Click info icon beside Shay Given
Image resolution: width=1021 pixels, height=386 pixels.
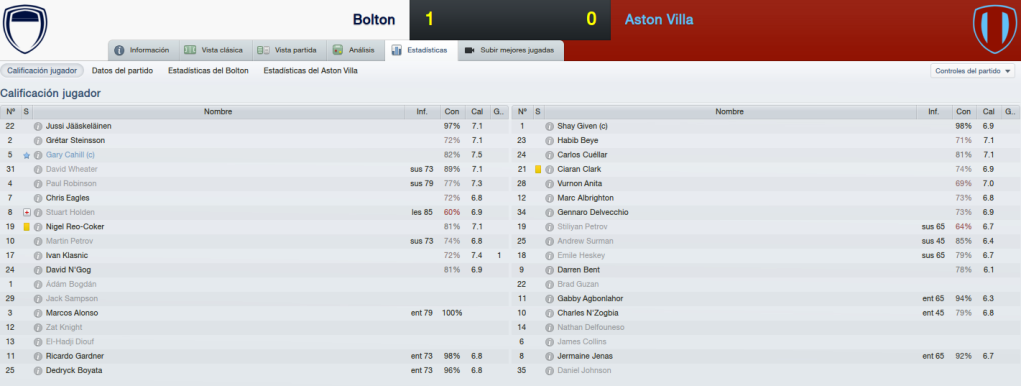(550, 126)
